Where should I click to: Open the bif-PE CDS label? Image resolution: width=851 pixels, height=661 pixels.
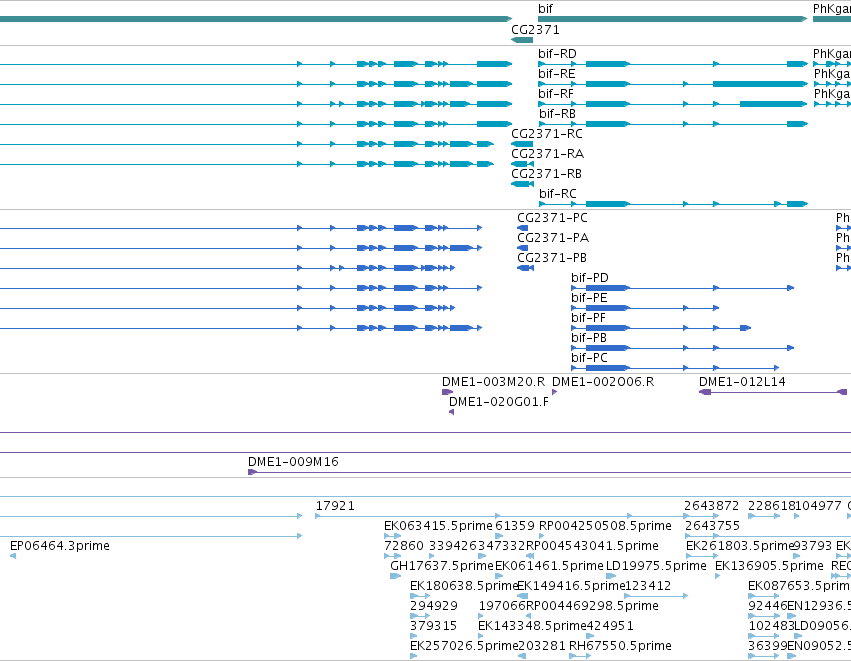click(589, 298)
